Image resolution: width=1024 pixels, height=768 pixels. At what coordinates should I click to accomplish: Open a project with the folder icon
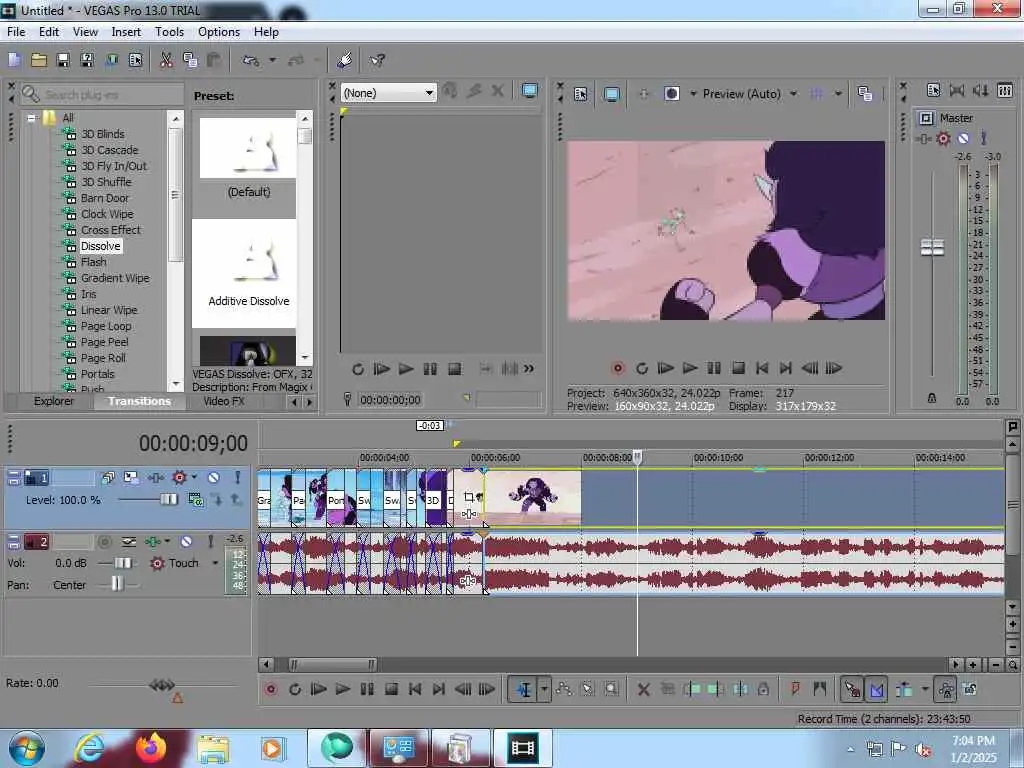[x=39, y=61]
